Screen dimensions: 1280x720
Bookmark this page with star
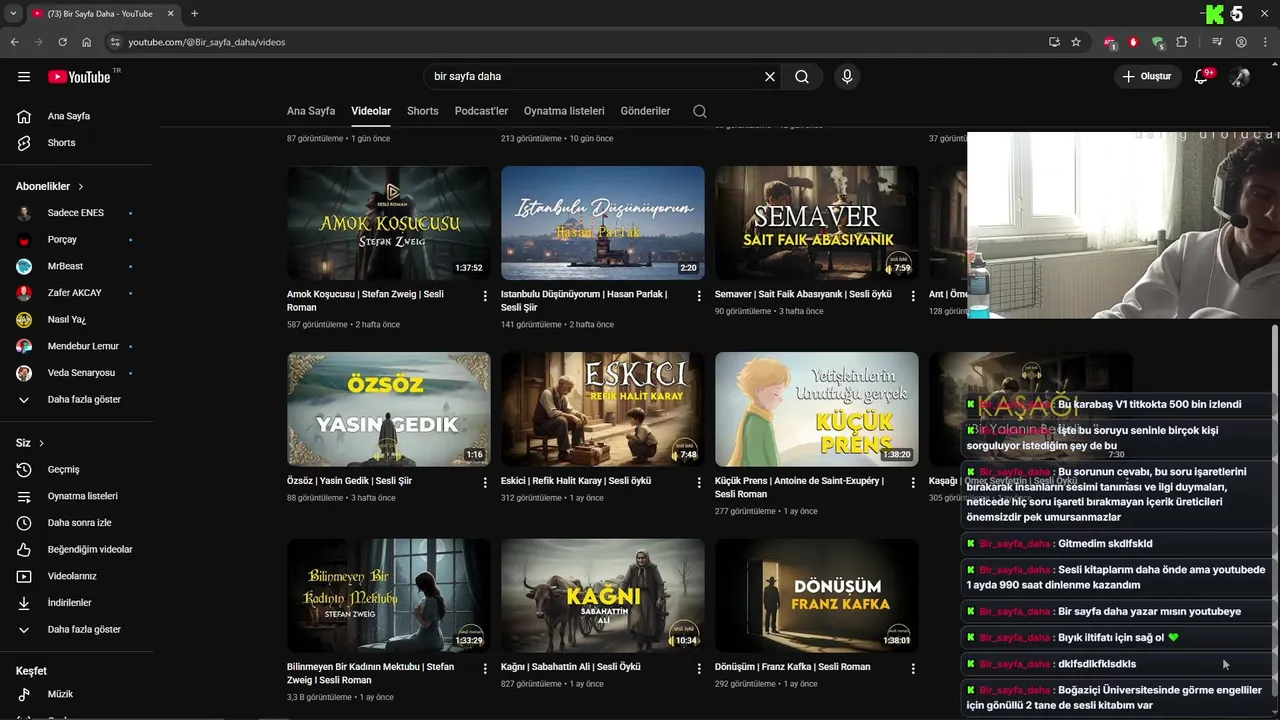click(1076, 42)
